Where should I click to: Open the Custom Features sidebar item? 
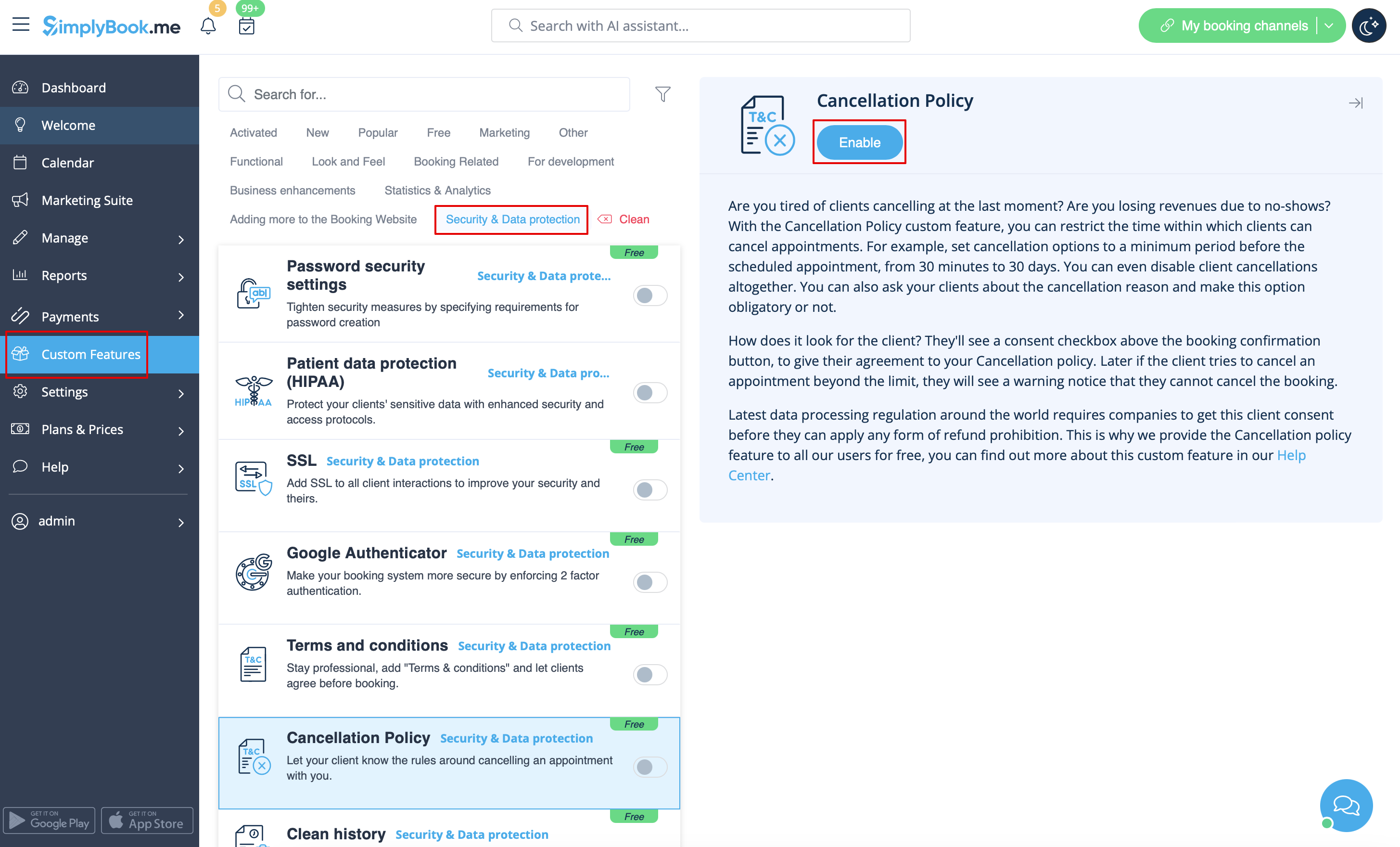click(100, 354)
